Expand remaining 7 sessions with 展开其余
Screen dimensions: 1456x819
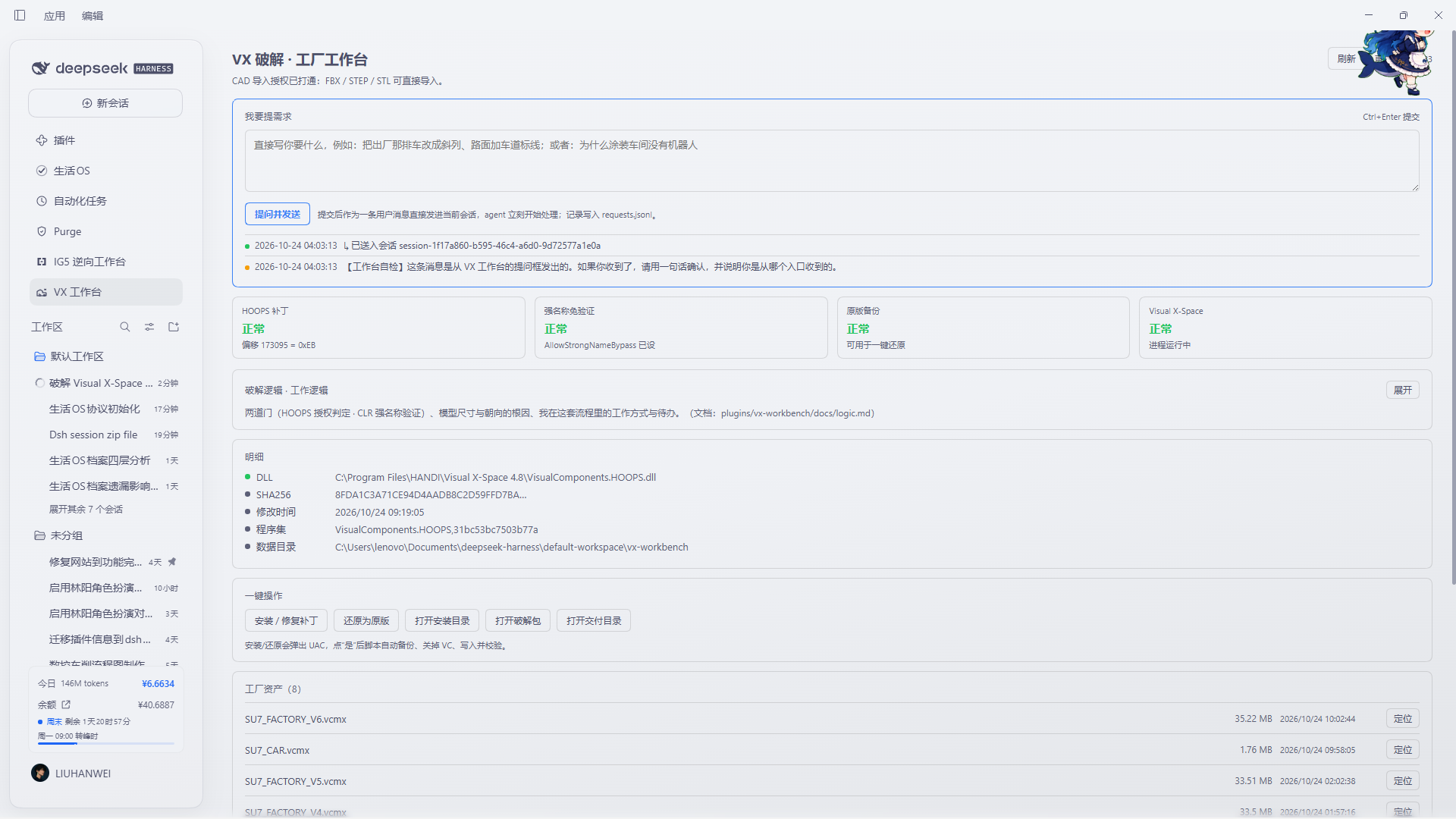pyautogui.click(x=86, y=510)
